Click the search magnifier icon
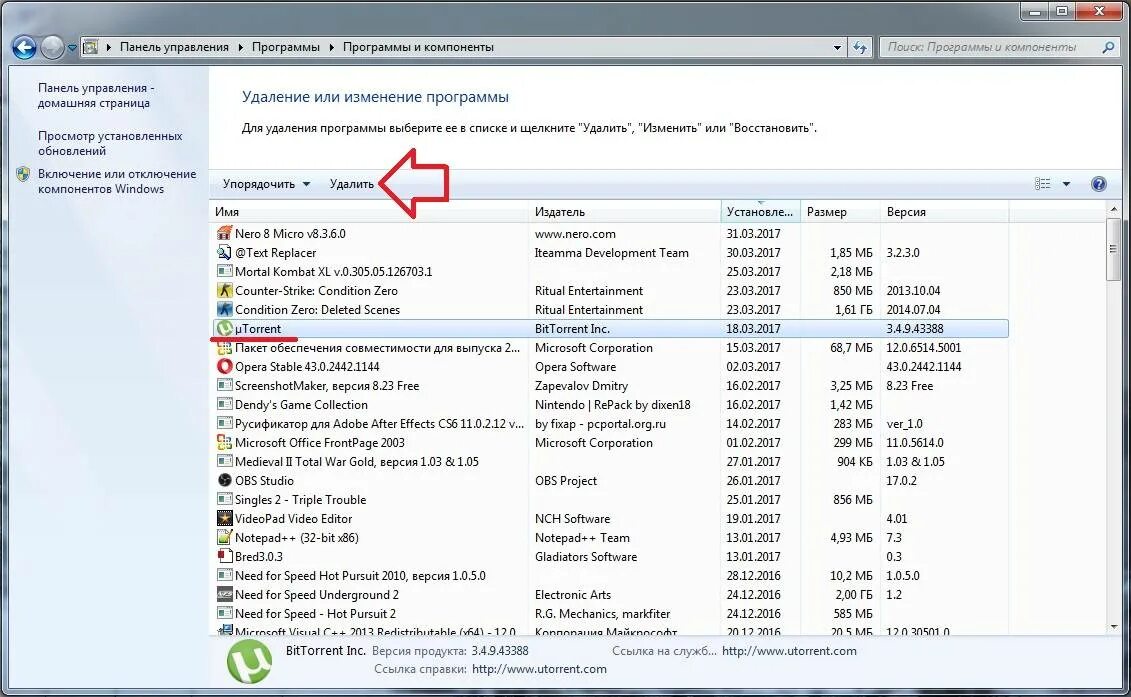Screen dimensions: 1131x697 1108,47
